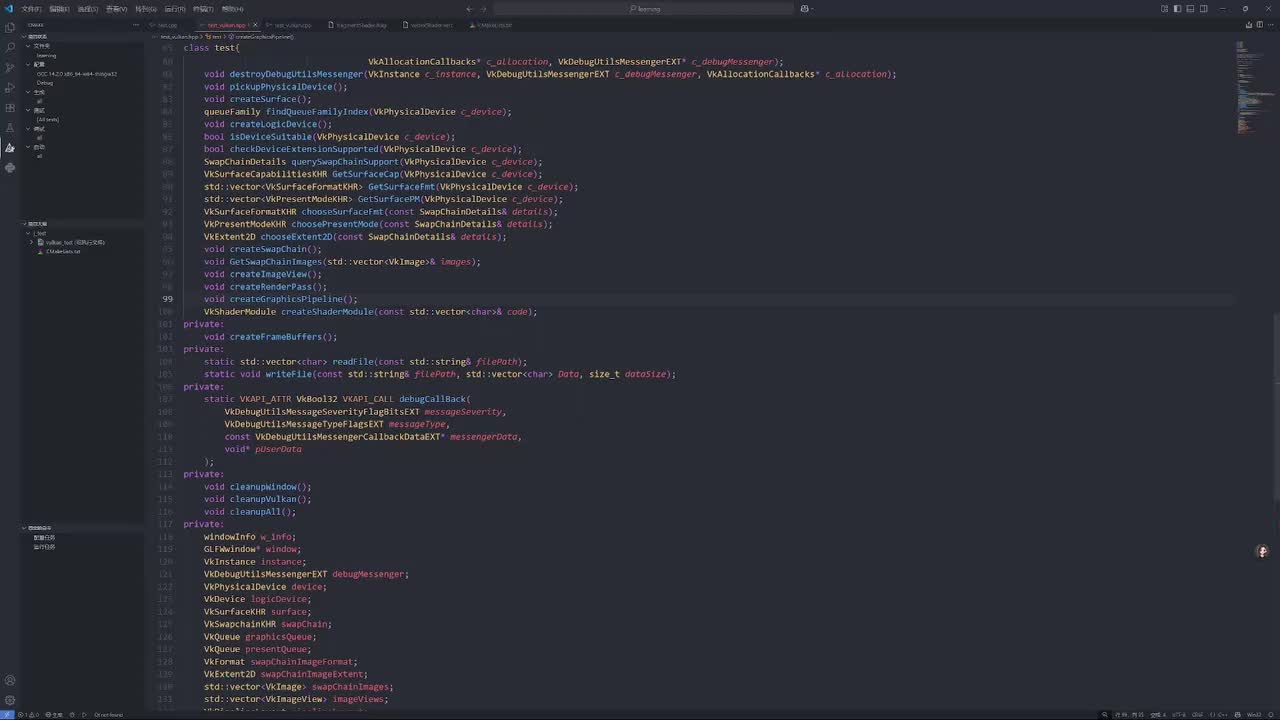The width and height of the screenshot is (1280, 720).
Task: Open the Run and Debug view
Action: (x=10, y=87)
